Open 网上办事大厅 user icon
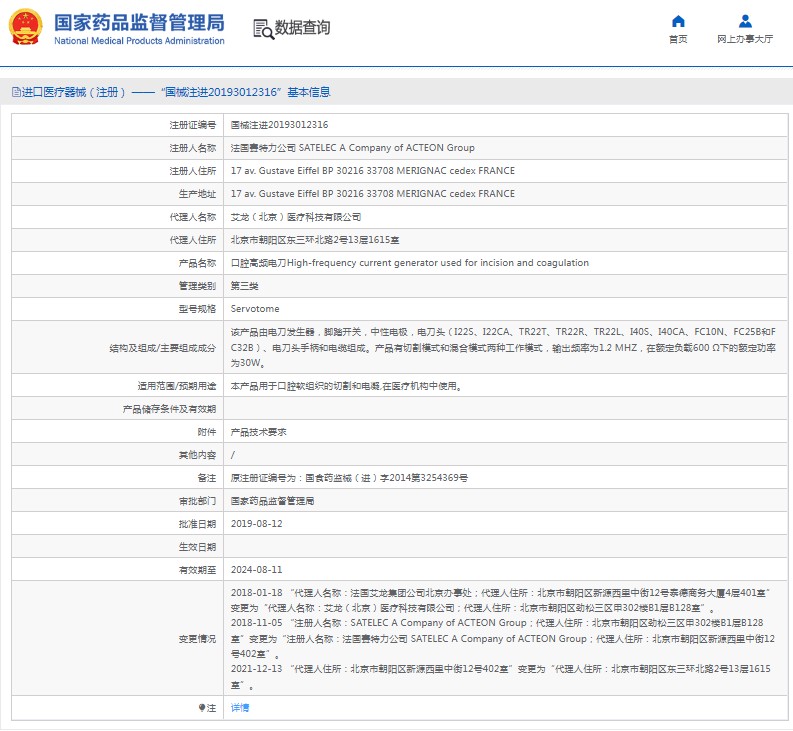Viewport: 793px width, 731px height. (745, 21)
